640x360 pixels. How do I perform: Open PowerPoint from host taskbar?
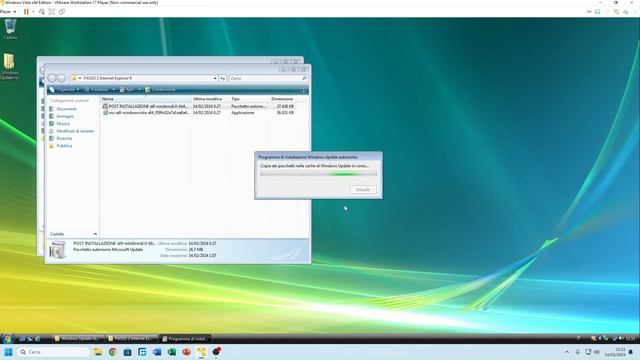pyautogui.click(x=187, y=352)
